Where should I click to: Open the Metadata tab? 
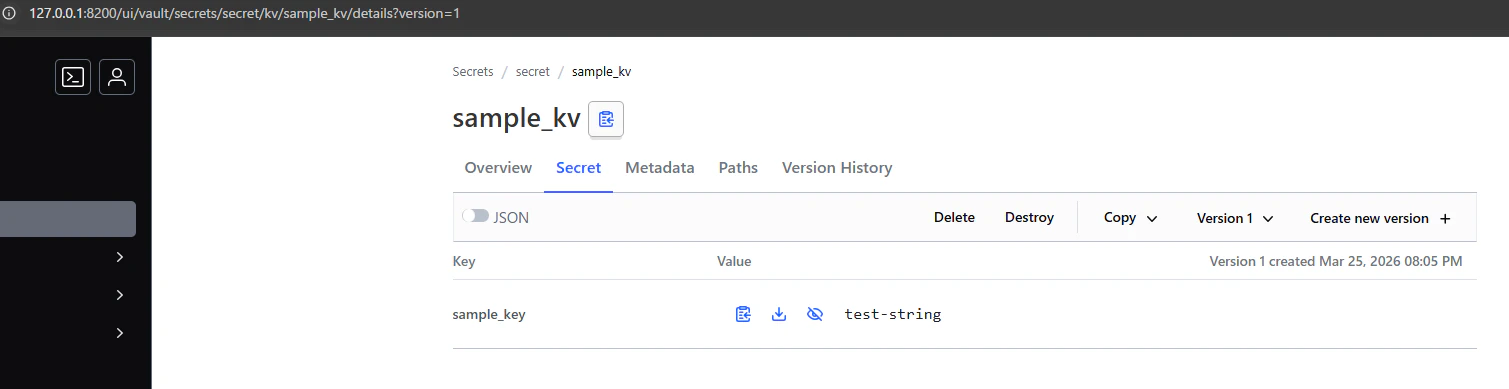(x=660, y=168)
